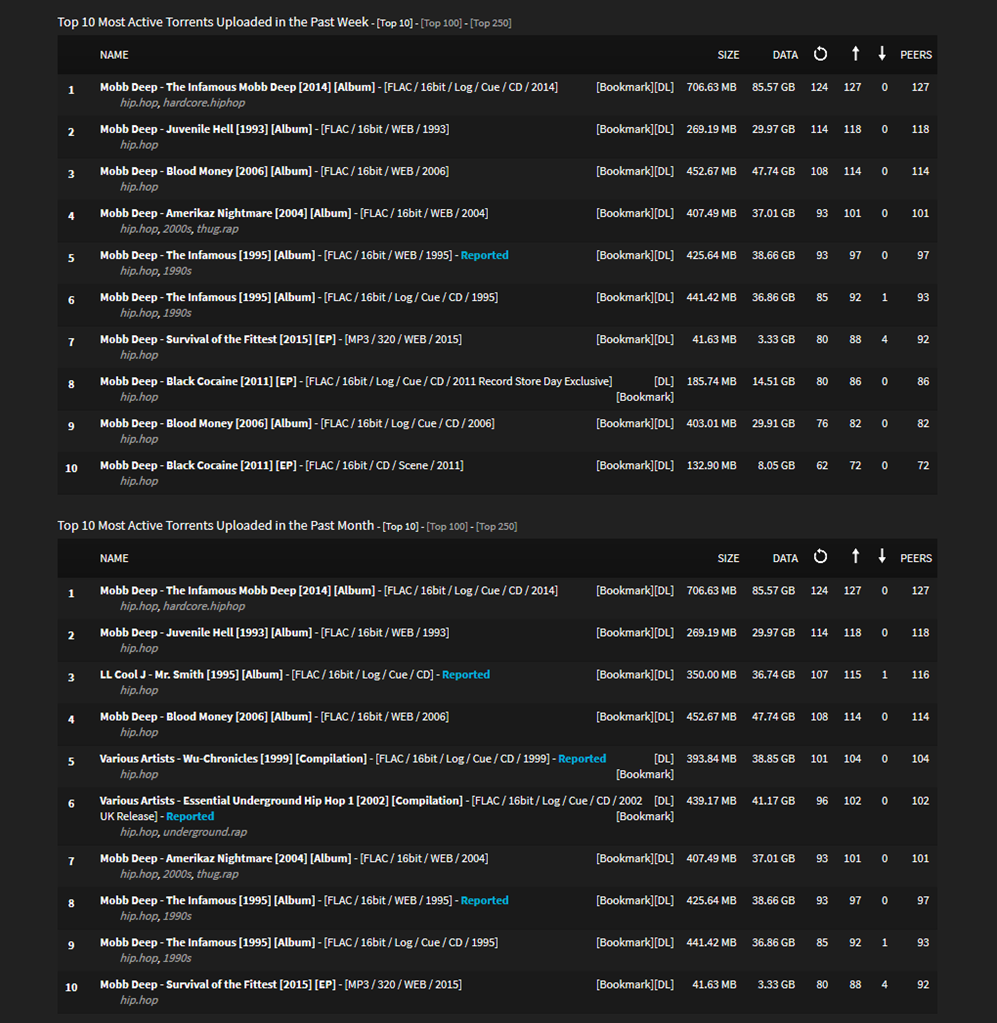Click hip.hop tag under LL Cool J
Viewport: 997px width, 1023px height.
[139, 690]
